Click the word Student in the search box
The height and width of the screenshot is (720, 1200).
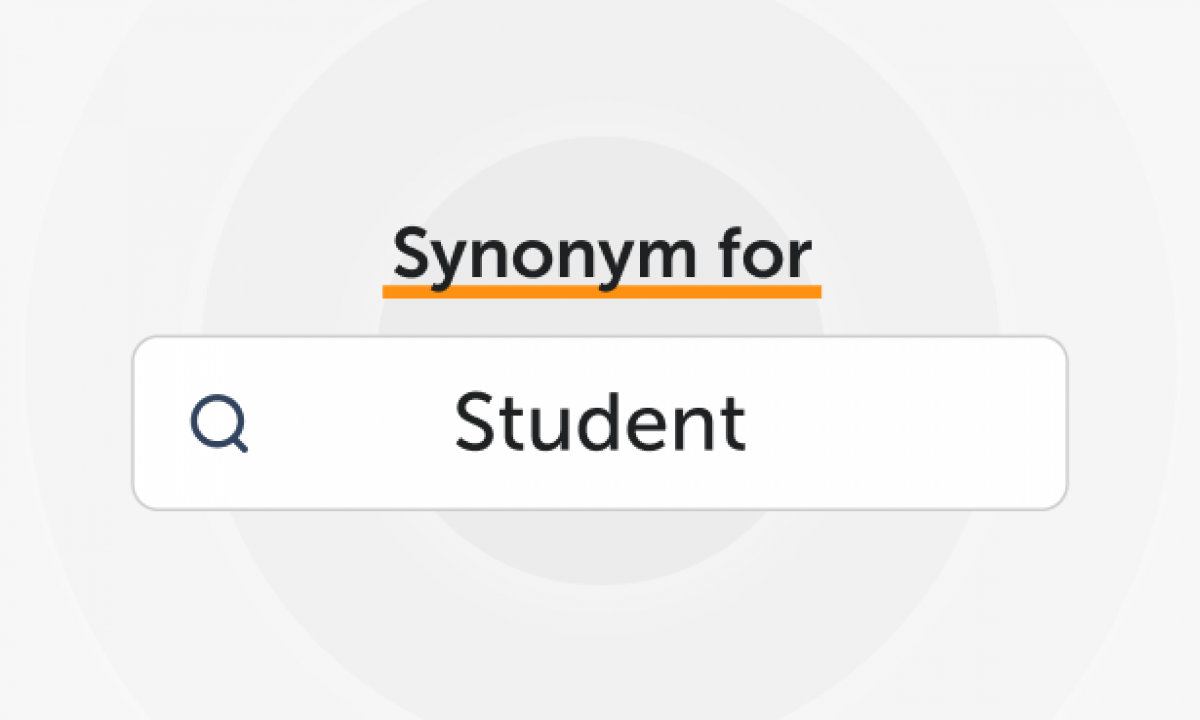600,422
